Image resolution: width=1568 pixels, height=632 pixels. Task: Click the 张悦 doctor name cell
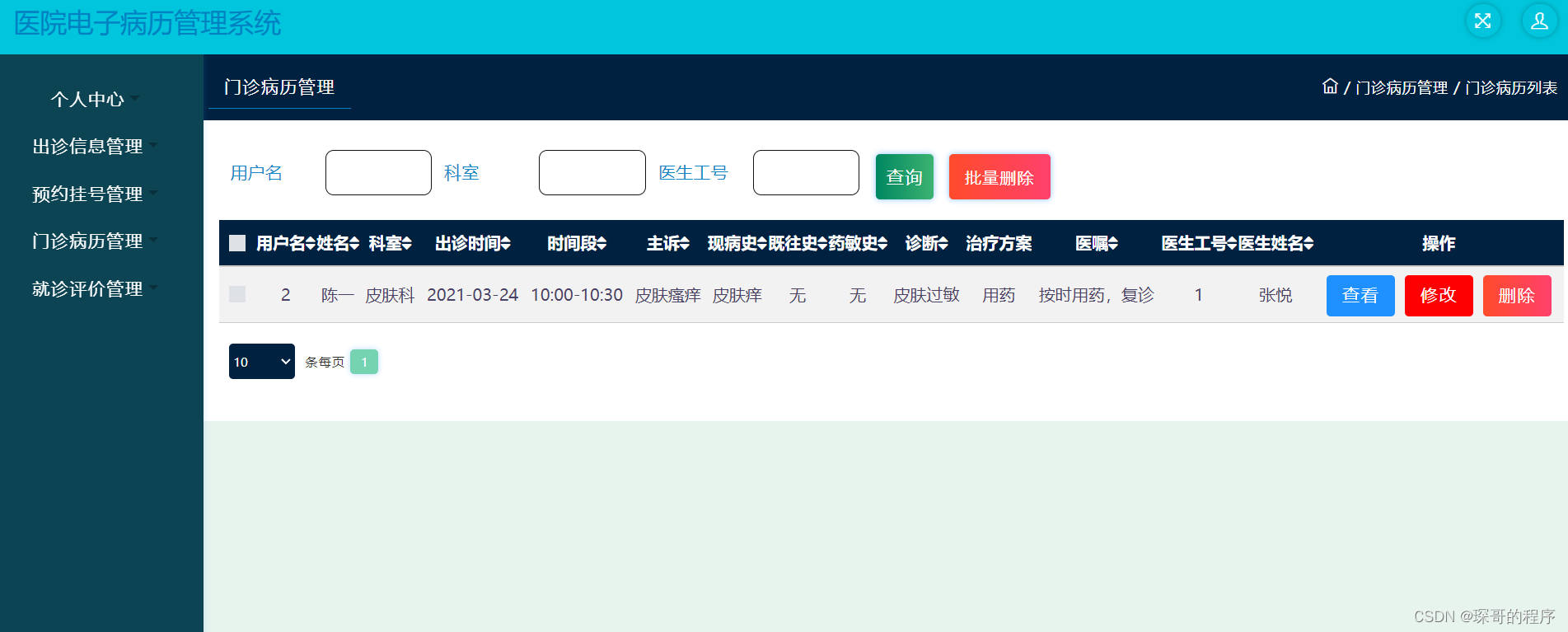1275,295
